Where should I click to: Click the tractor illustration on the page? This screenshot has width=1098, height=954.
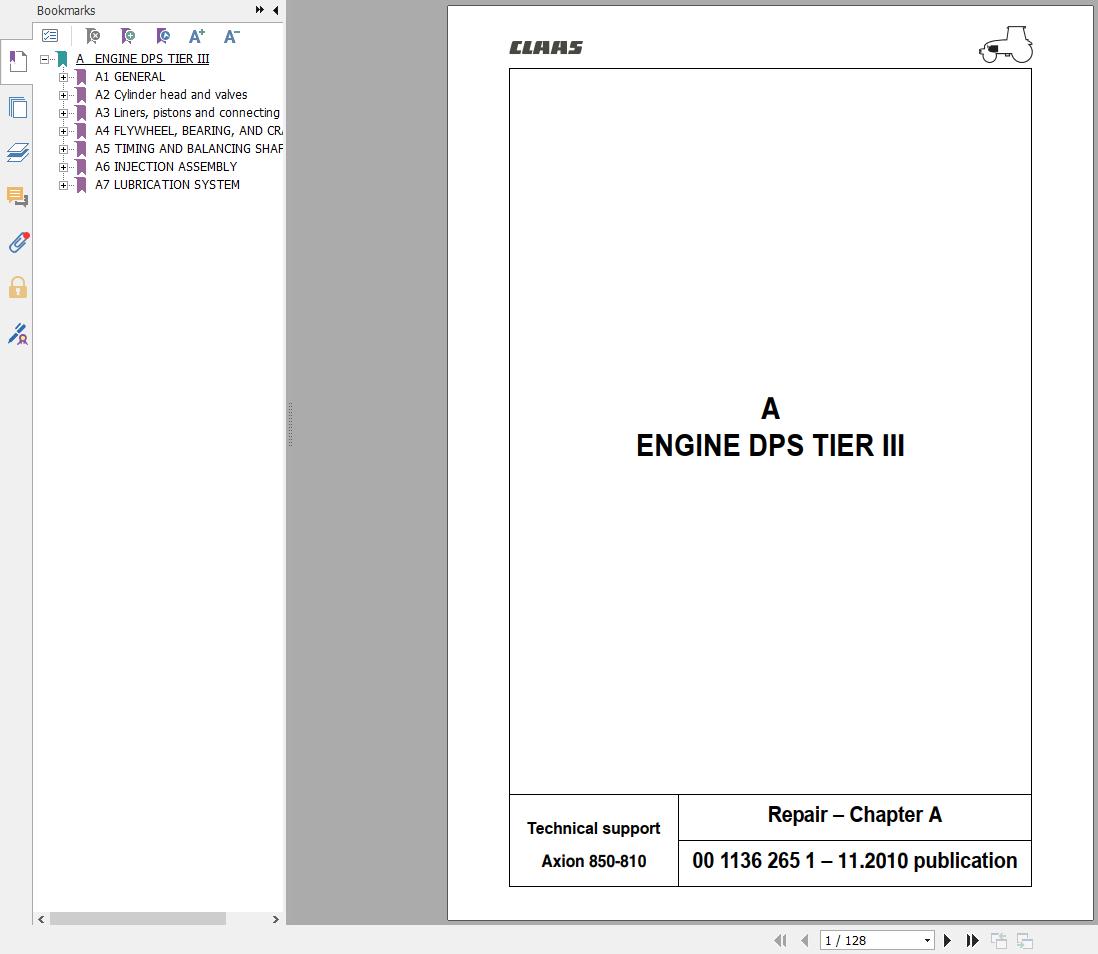[x=1006, y=45]
